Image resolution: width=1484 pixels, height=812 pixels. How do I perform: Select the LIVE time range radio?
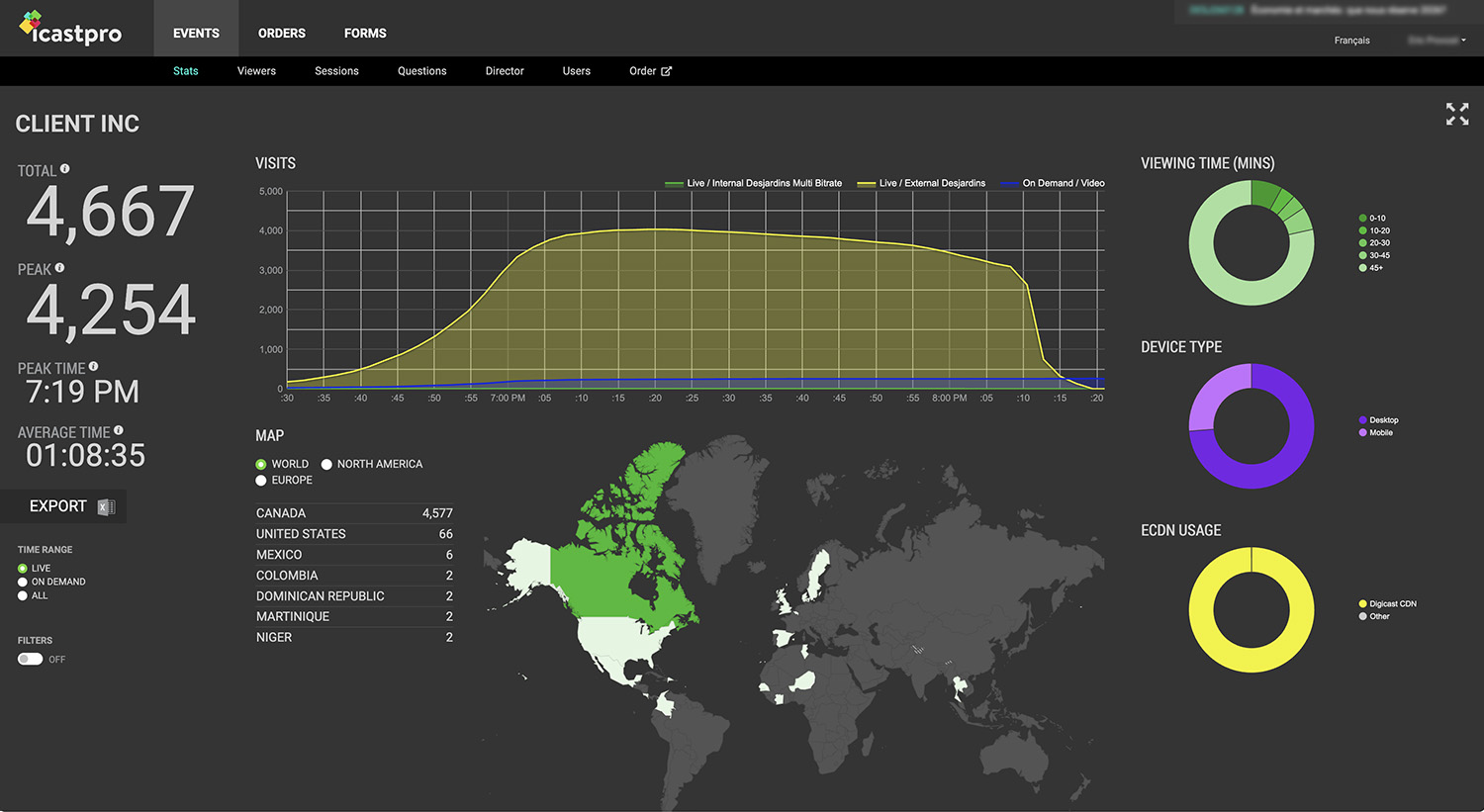[x=22, y=569]
